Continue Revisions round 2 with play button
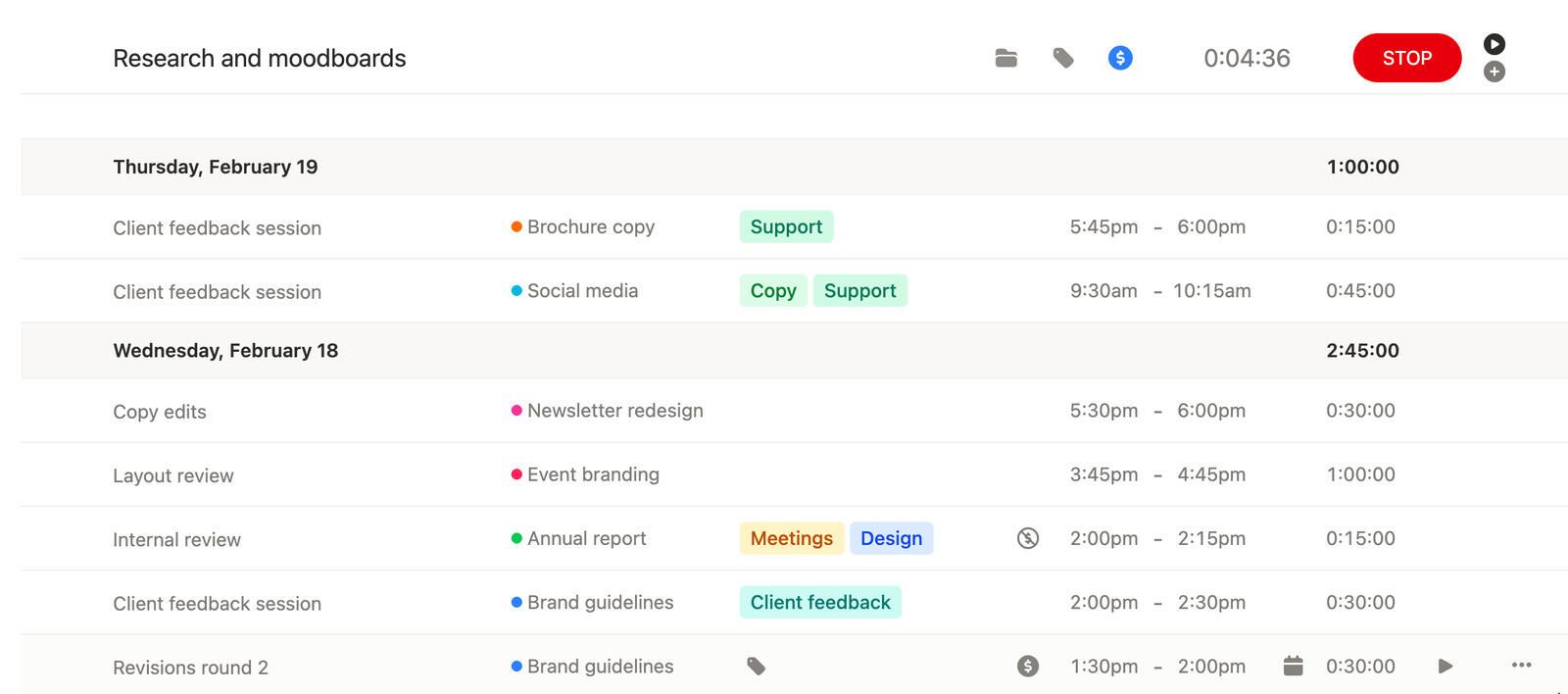 pyautogui.click(x=1445, y=667)
